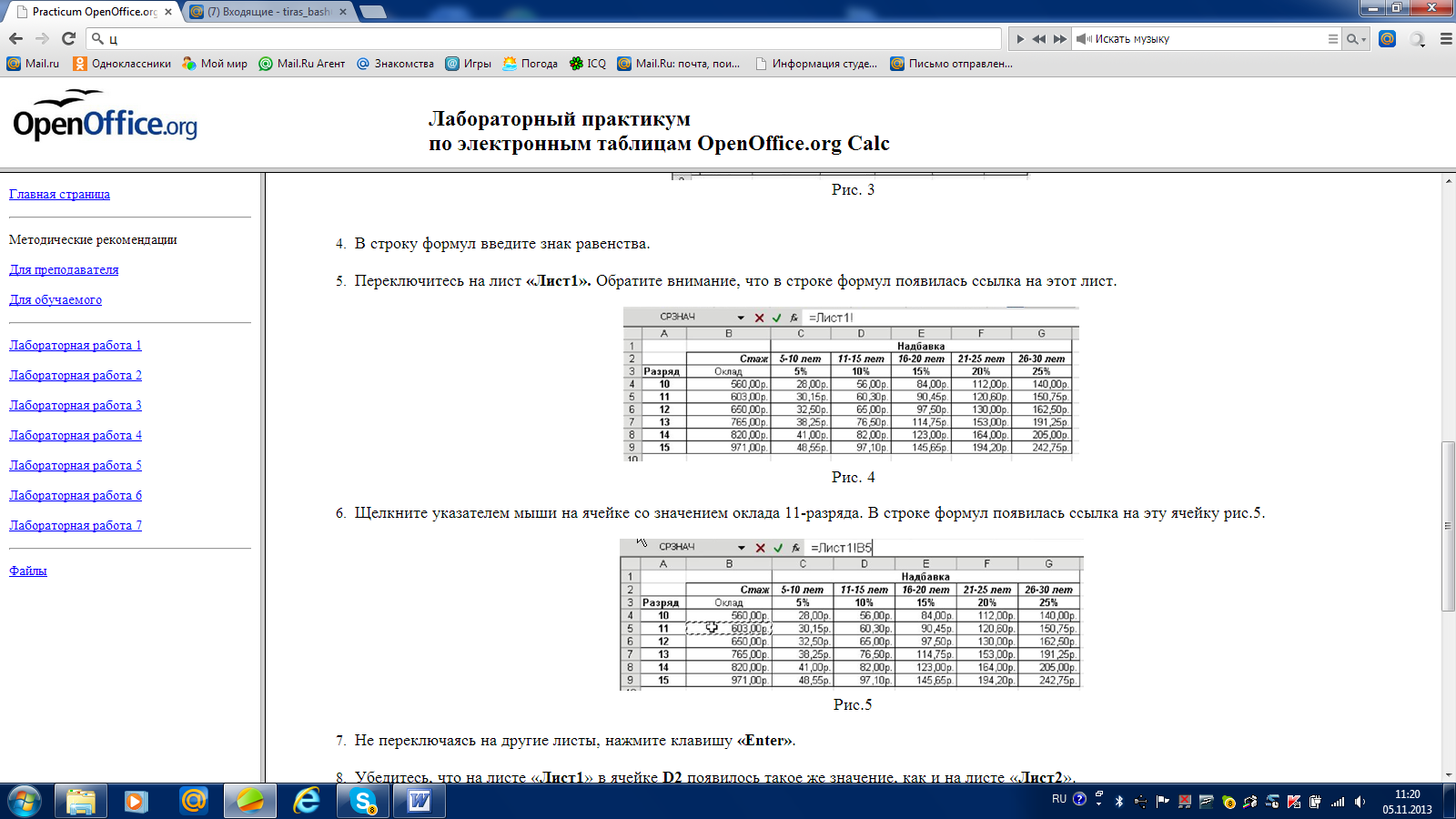Close the Входящие mail tab
The width and height of the screenshot is (1456, 819).
343,12
